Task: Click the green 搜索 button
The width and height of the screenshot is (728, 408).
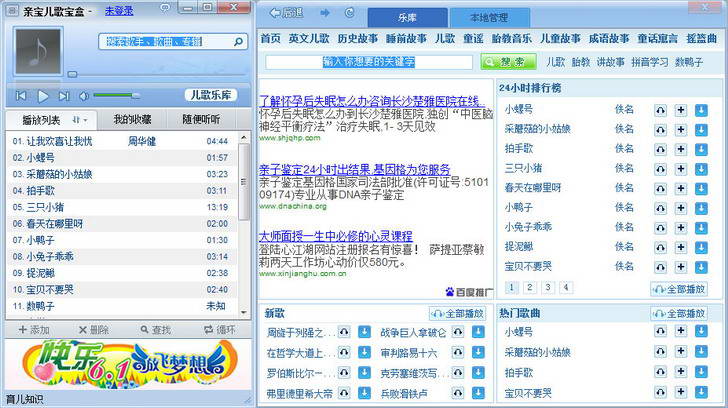Action: coord(508,62)
